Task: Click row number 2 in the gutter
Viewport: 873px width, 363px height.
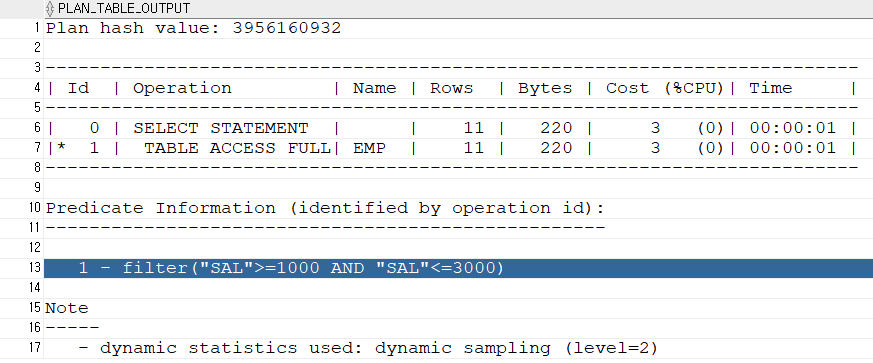Action: (x=37, y=48)
